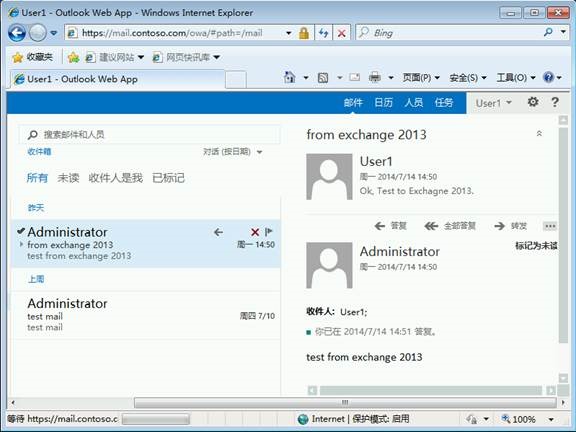Click the security lock icon
This screenshot has height=432, width=576.
(304, 33)
